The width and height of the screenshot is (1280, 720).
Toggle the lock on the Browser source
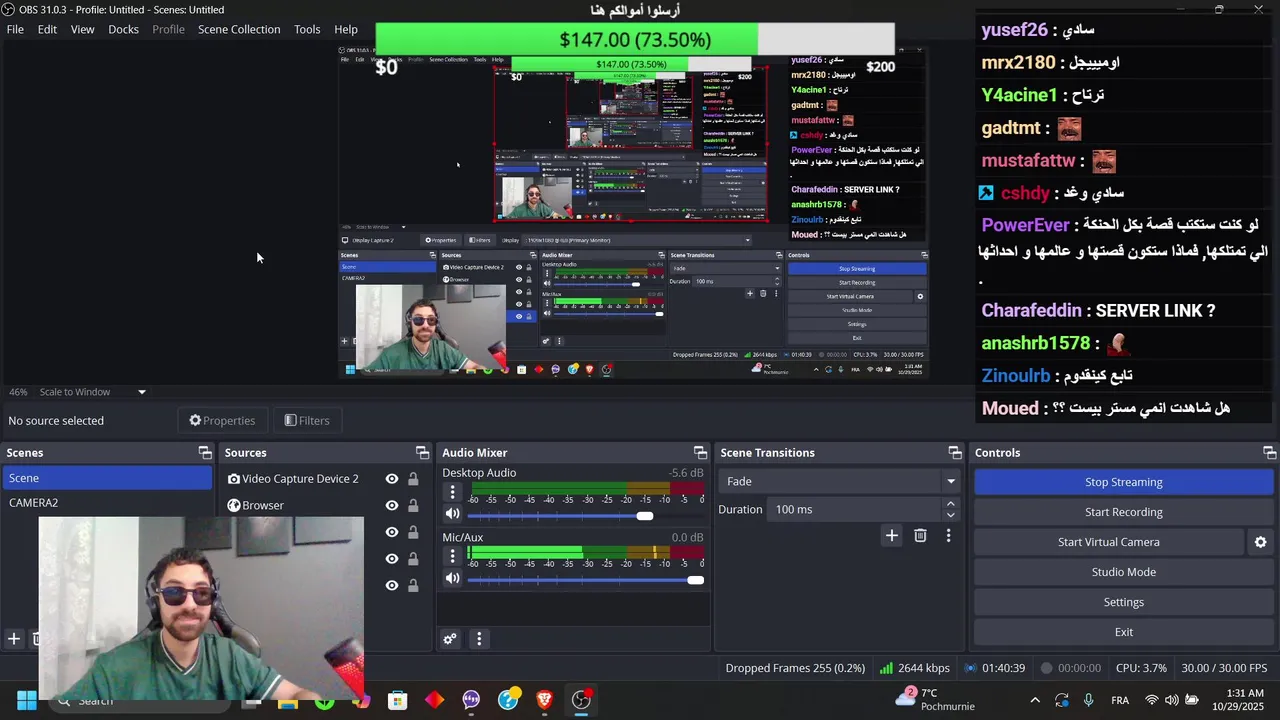point(413,505)
